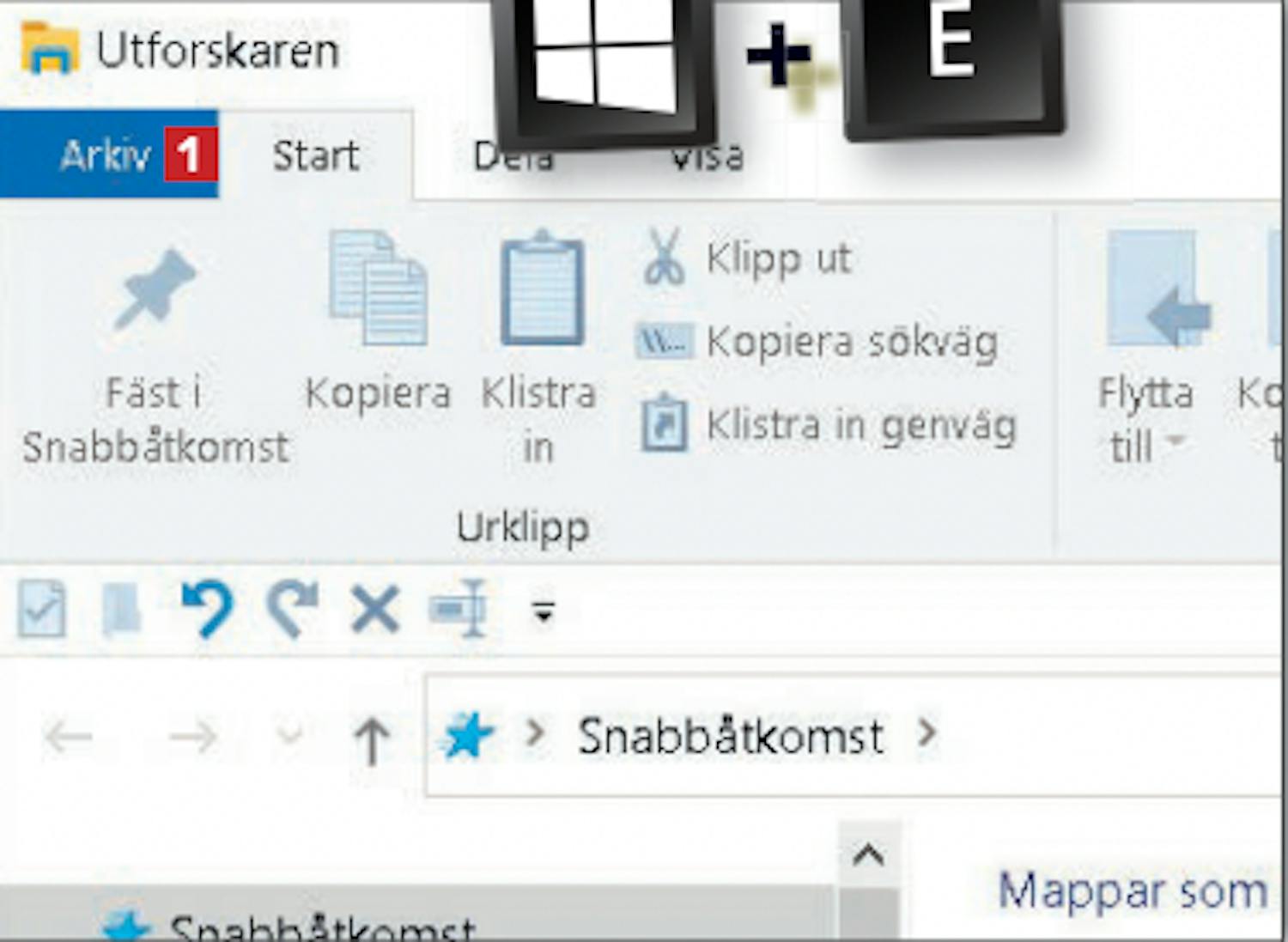Click the scrollbar up arrow in navigation pane
This screenshot has height=942, width=1288.
point(869,855)
